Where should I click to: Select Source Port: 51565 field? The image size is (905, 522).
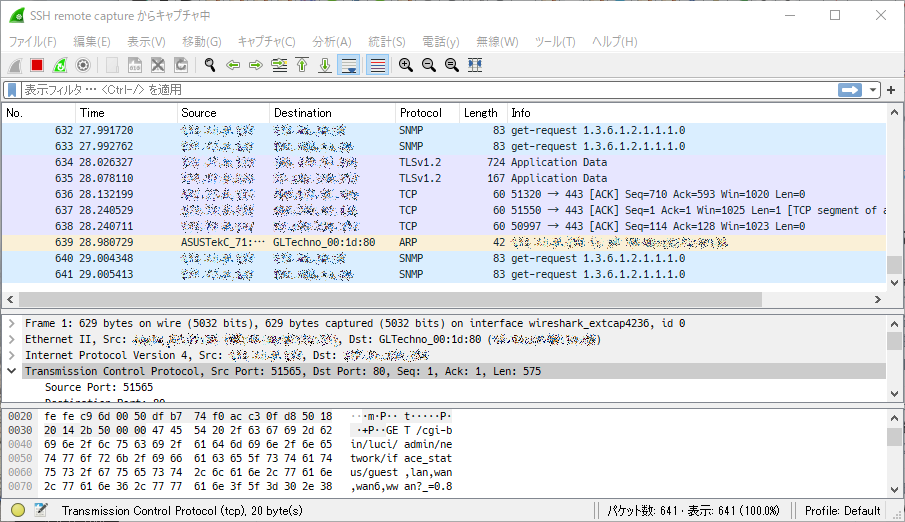coord(99,387)
